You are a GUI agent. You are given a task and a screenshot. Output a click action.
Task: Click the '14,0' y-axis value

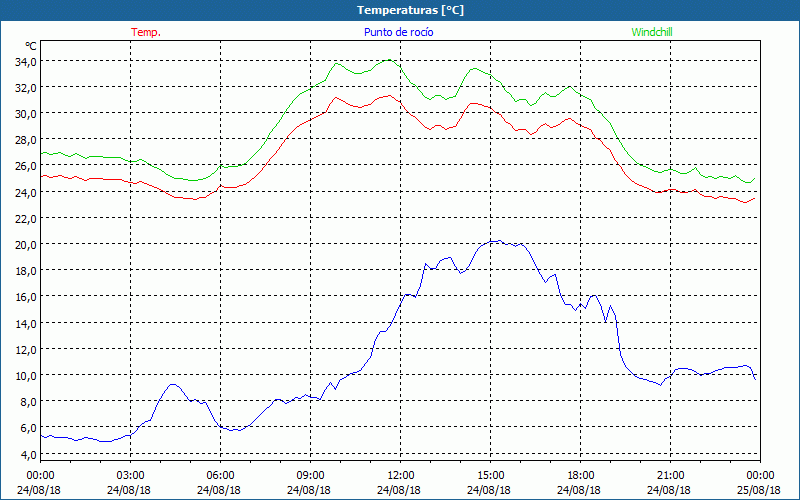tap(26, 324)
